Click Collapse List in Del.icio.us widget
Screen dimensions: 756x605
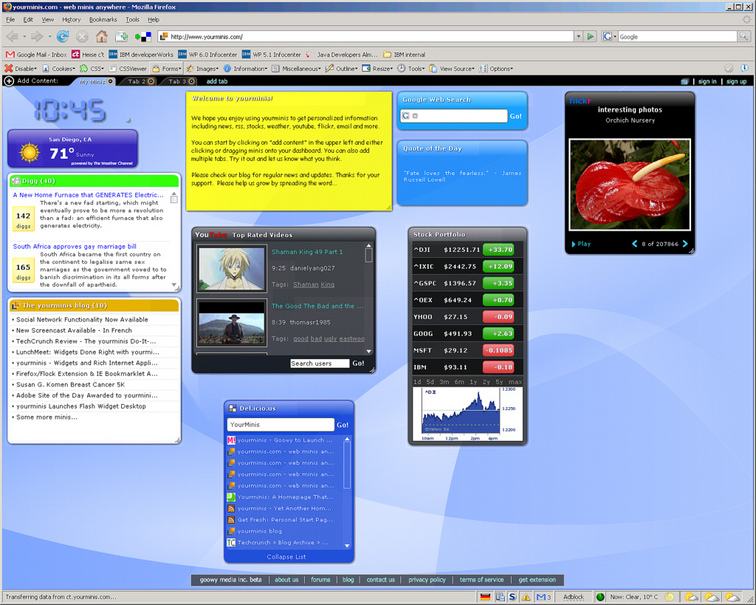click(286, 556)
